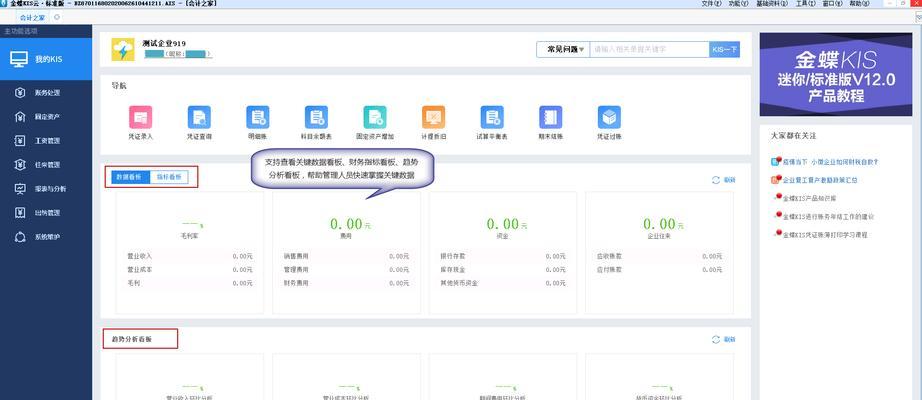Click the 企业往来 0.00元 total
Screen dimensions: 922x400
[x=663, y=224]
